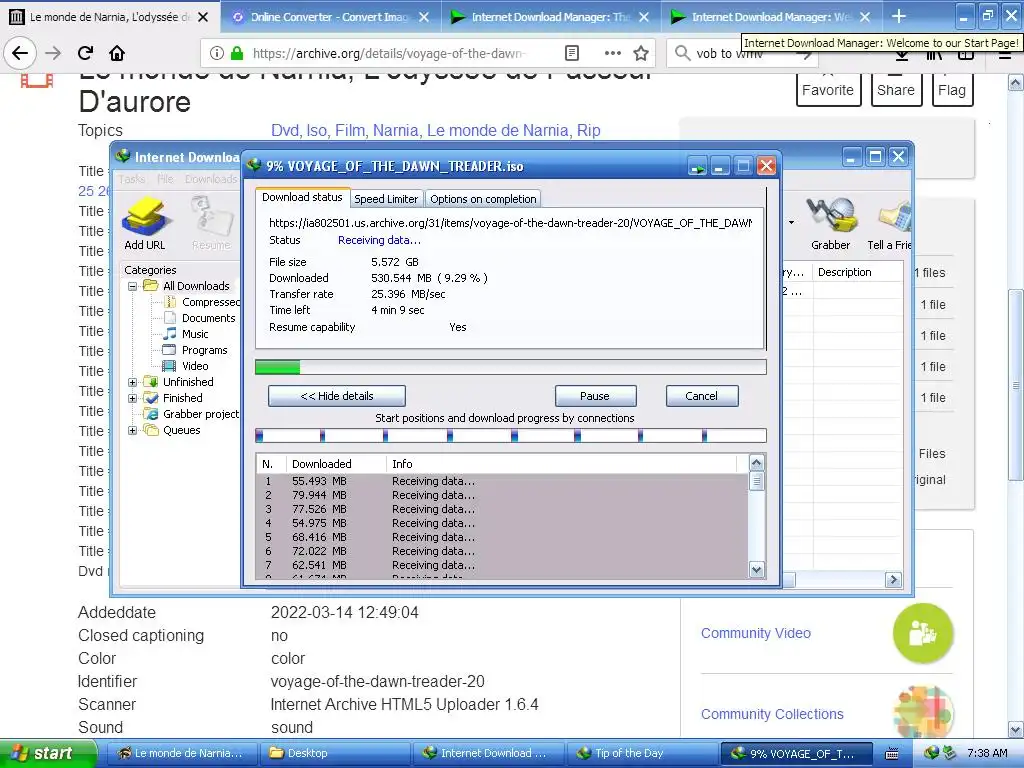Expand the Finished tree node

coord(133,398)
